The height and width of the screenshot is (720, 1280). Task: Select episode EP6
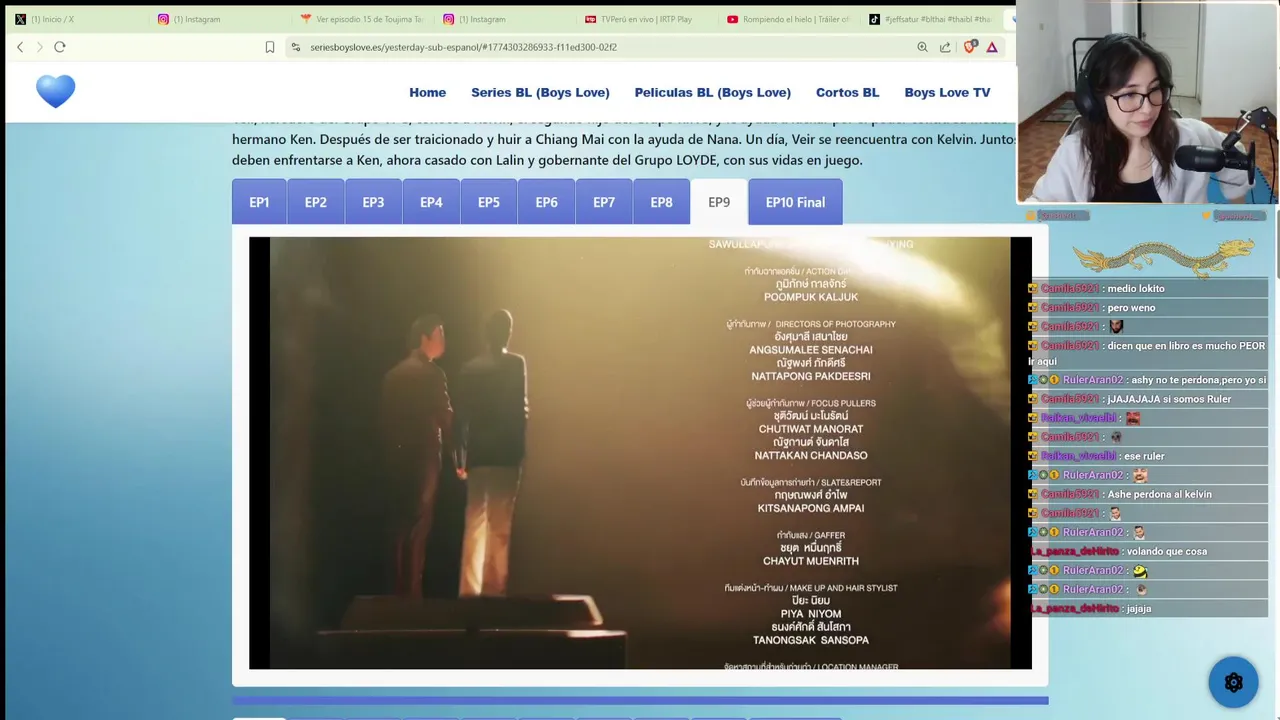click(546, 202)
